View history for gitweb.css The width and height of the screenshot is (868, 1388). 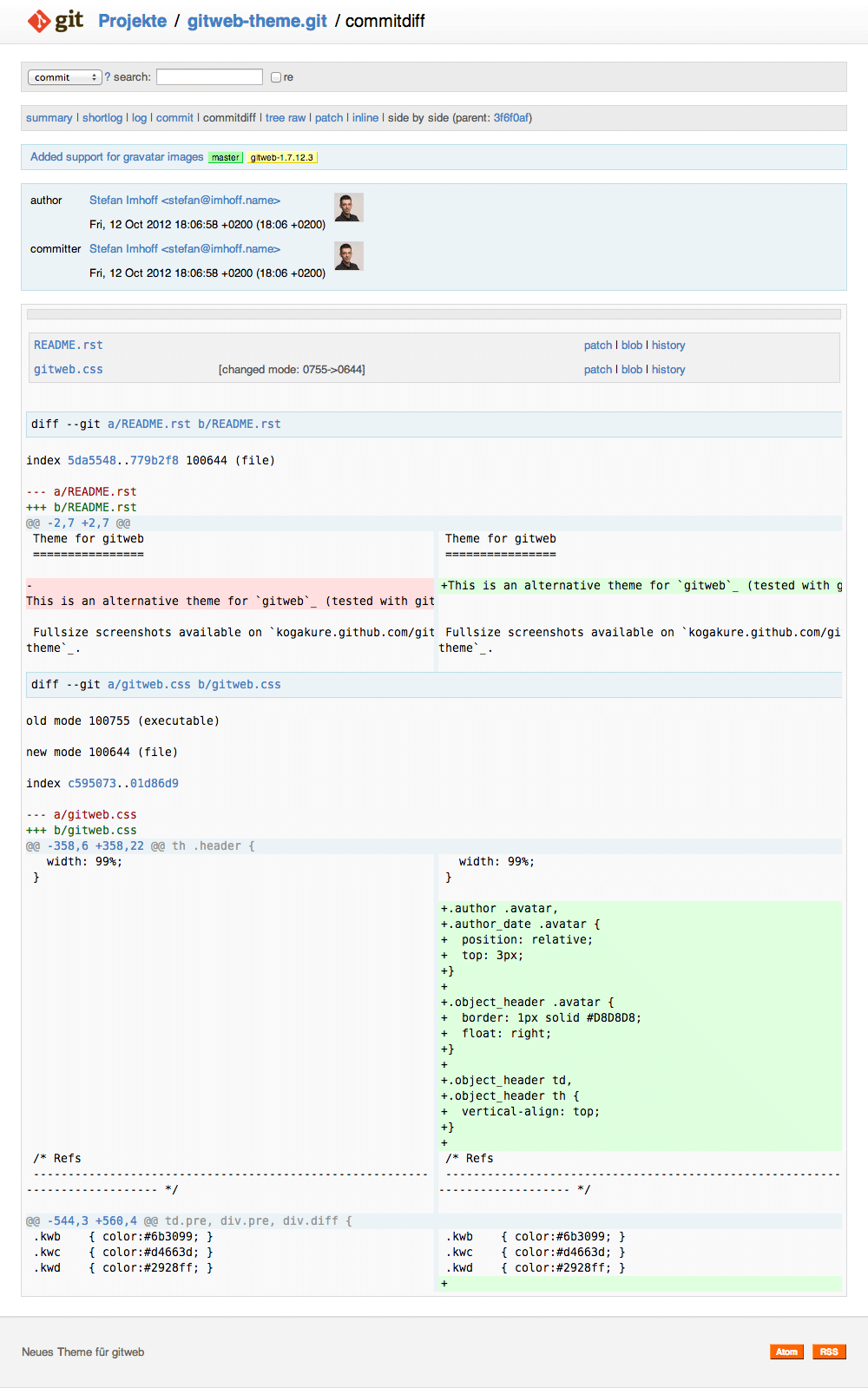pos(668,370)
